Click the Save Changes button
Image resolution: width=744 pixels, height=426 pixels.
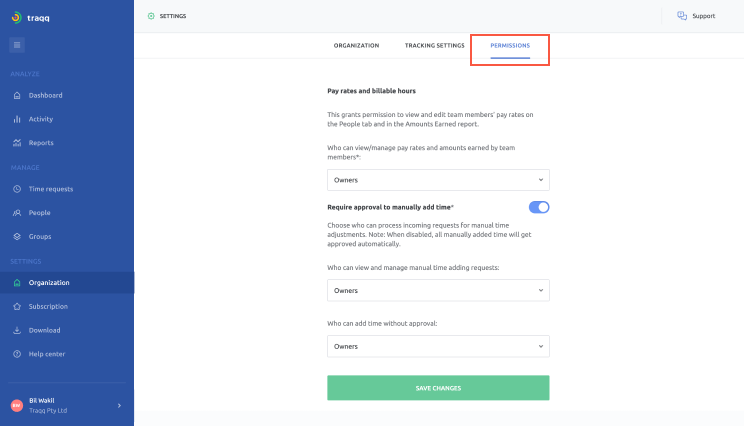click(x=438, y=388)
